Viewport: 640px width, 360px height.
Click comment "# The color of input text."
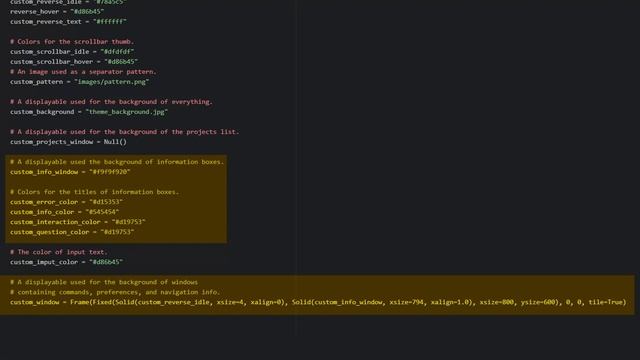tap(59, 252)
